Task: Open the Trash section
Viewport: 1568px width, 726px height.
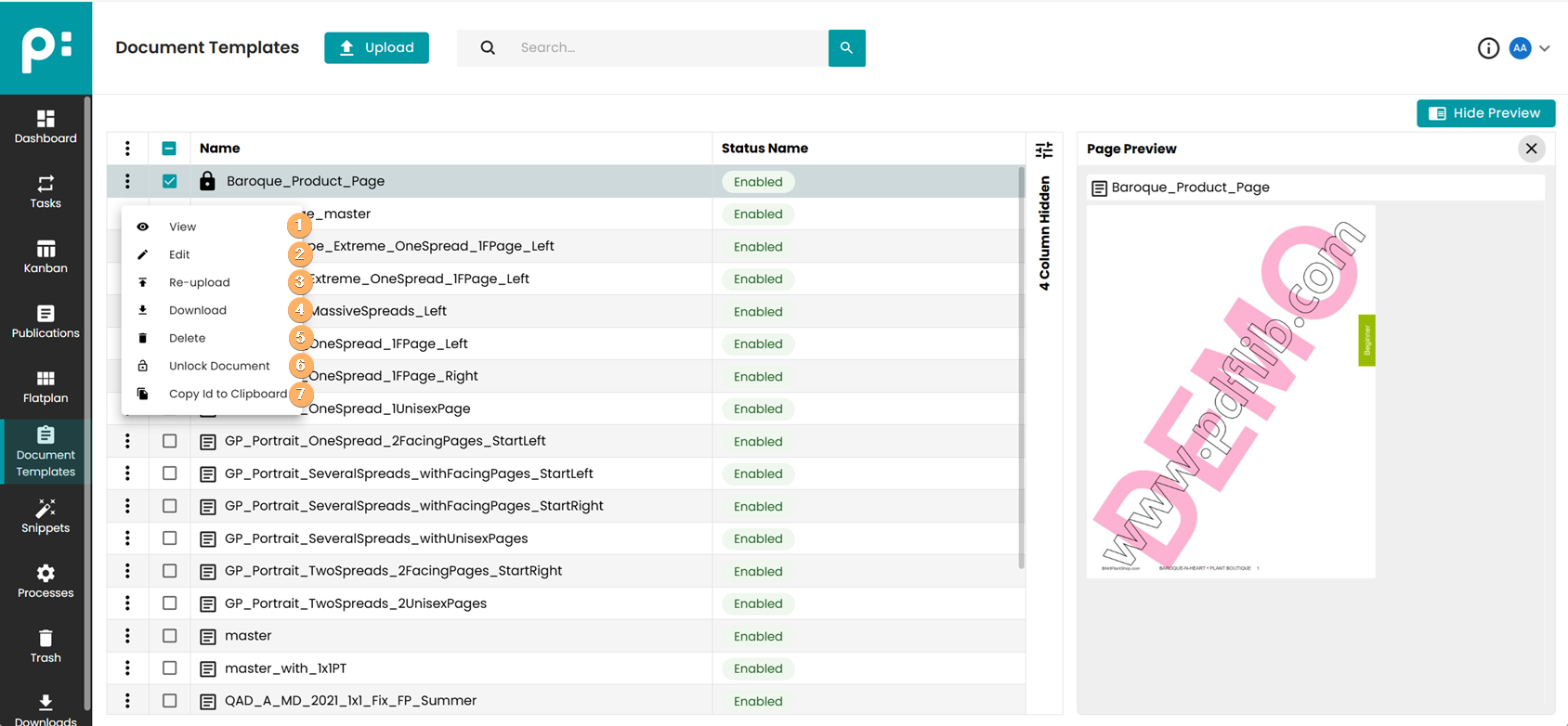Action: click(x=46, y=646)
